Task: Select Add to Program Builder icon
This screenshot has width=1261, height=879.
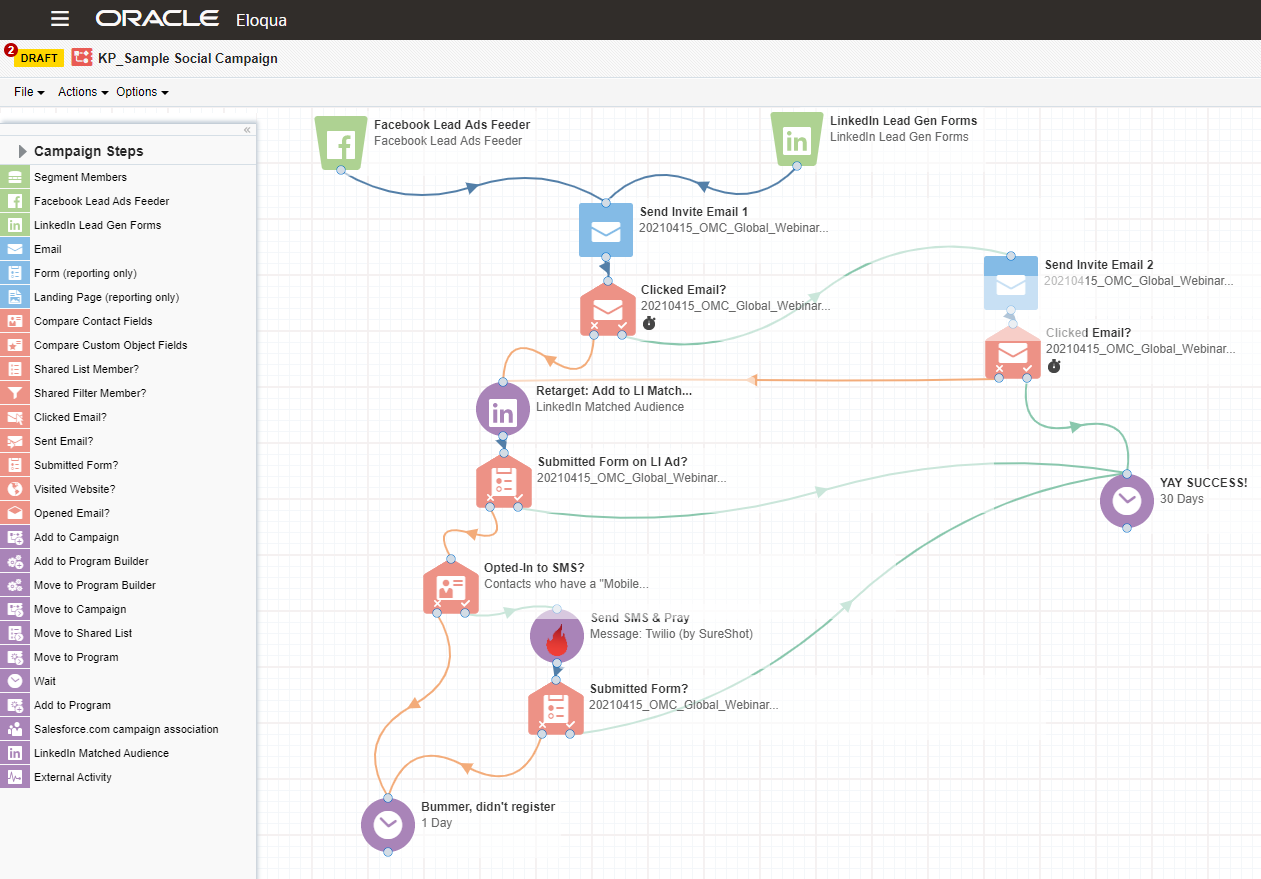Action: pos(15,561)
